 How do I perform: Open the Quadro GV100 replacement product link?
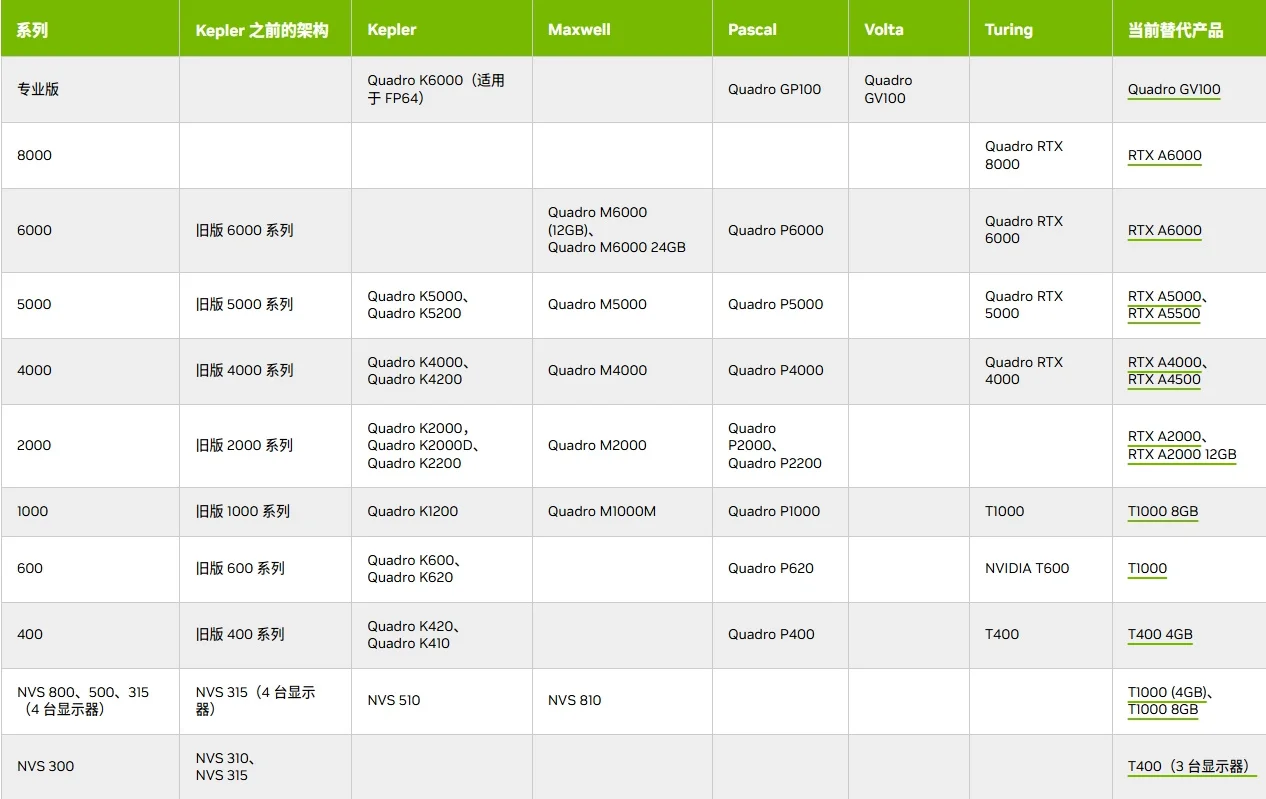pos(1174,89)
